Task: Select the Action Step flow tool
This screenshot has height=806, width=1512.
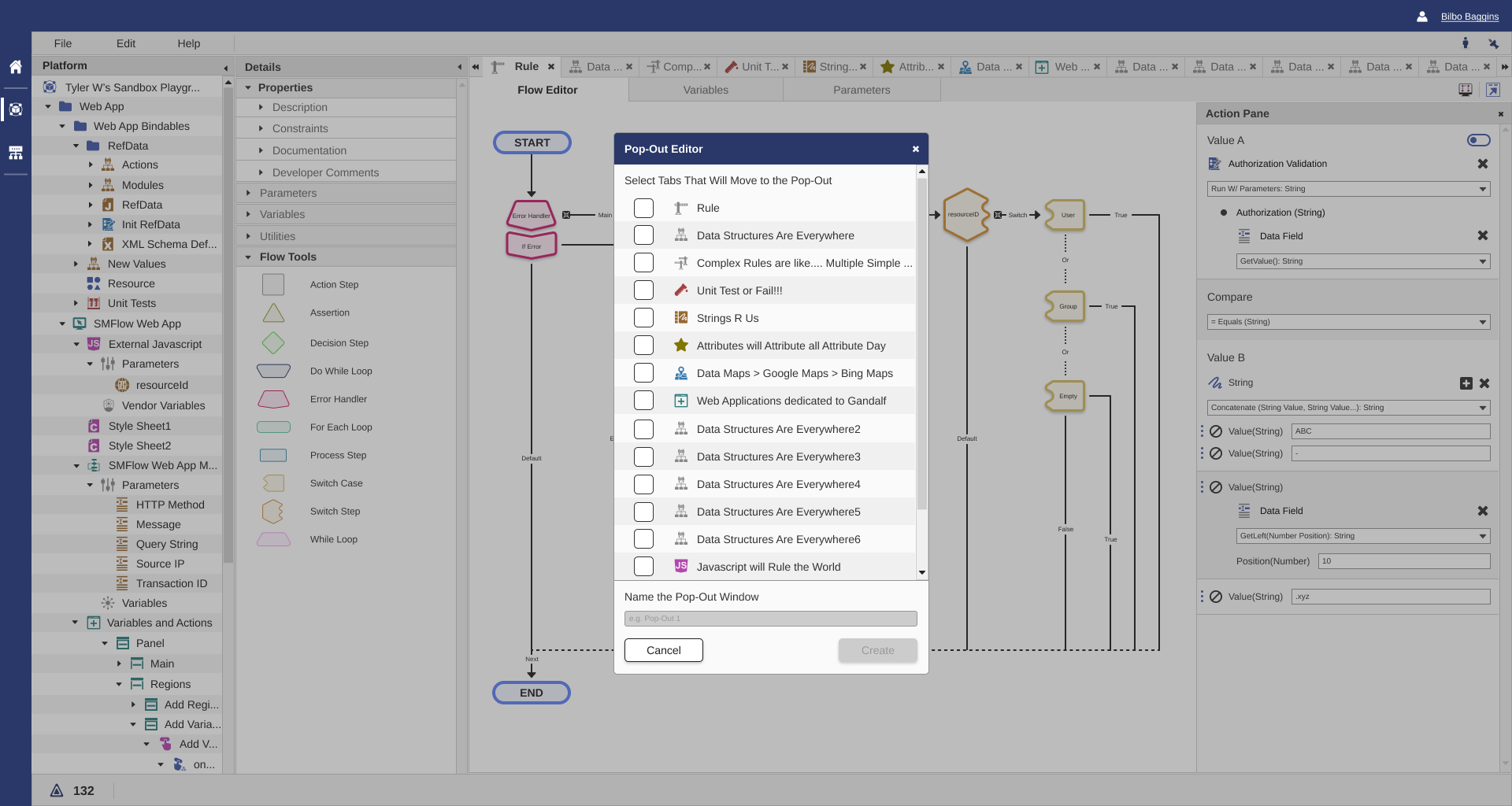Action: (273, 284)
